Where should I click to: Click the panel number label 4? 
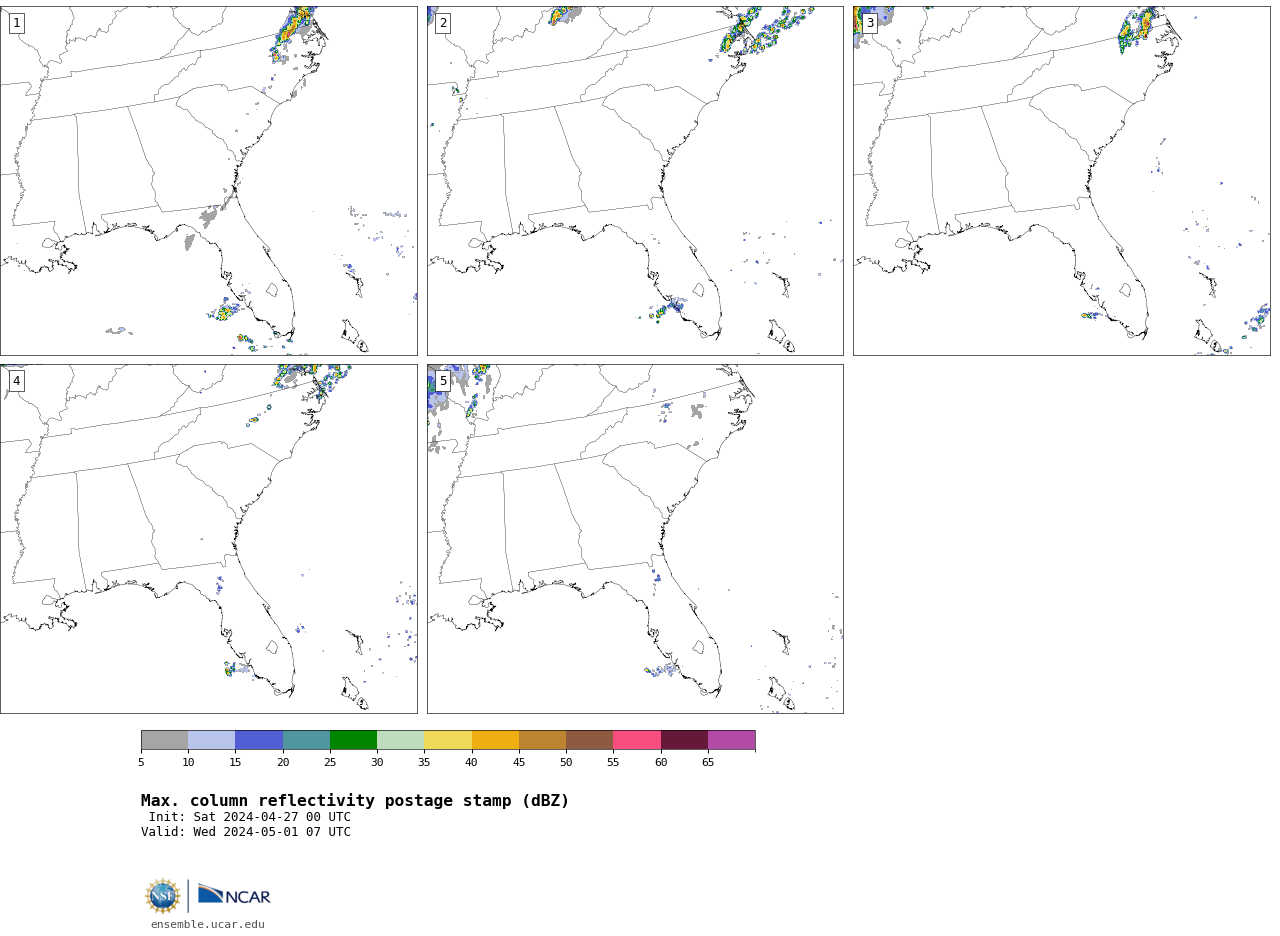coord(17,381)
